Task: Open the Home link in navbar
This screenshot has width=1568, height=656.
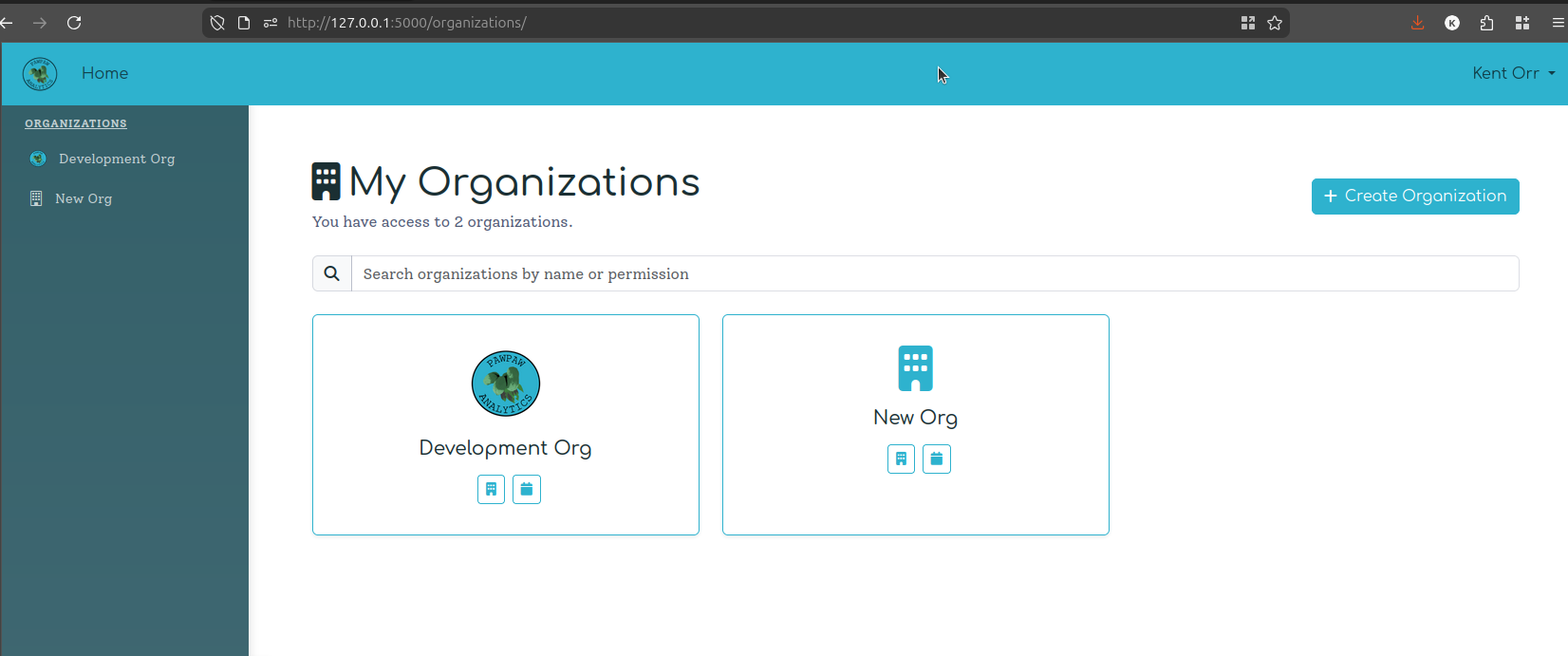Action: tap(104, 73)
